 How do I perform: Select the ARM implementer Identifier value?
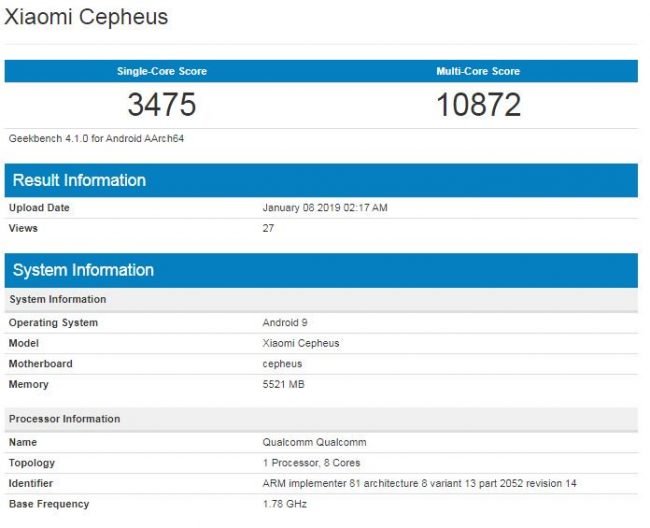tap(420, 483)
